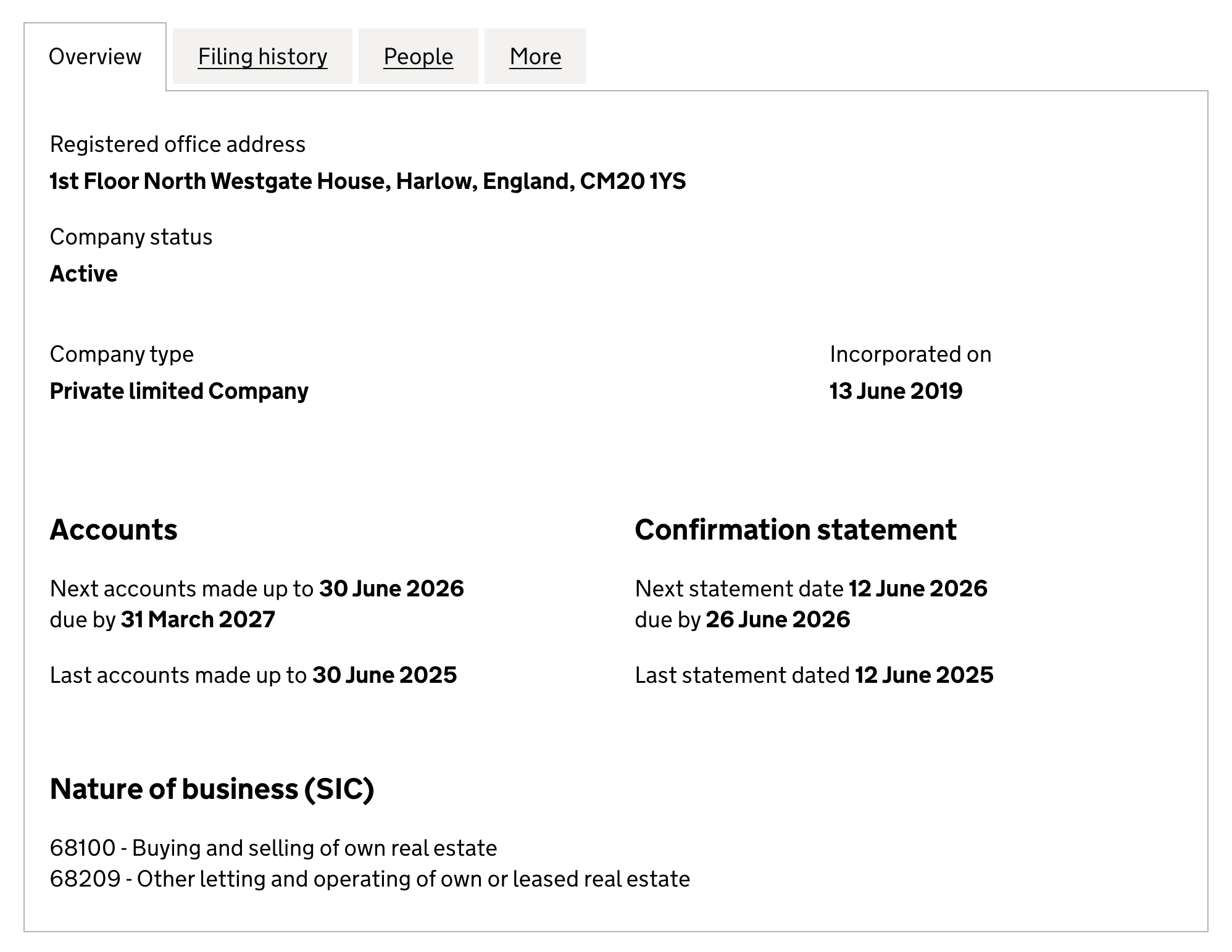1232x952 pixels.
Task: Click SIC code 68100 real estate line
Action: click(x=273, y=848)
